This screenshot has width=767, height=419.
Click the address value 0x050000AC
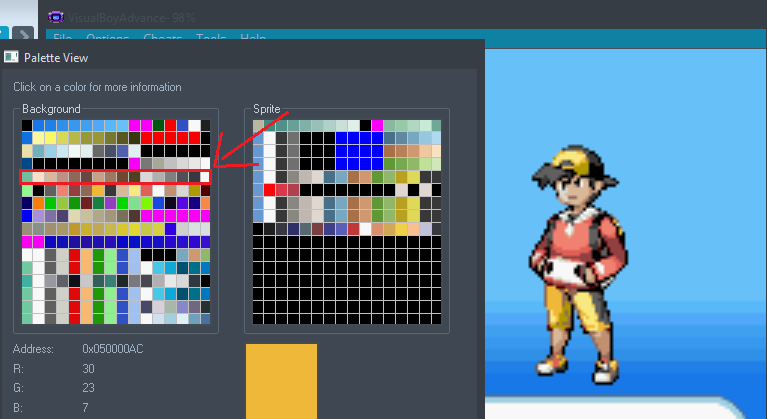113,349
